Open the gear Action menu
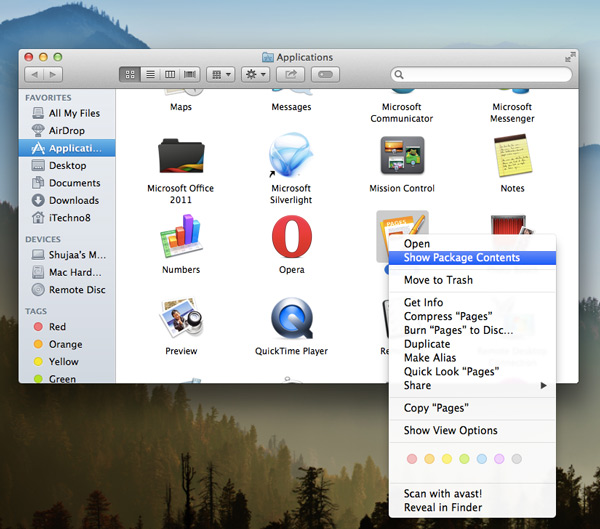 (256, 75)
